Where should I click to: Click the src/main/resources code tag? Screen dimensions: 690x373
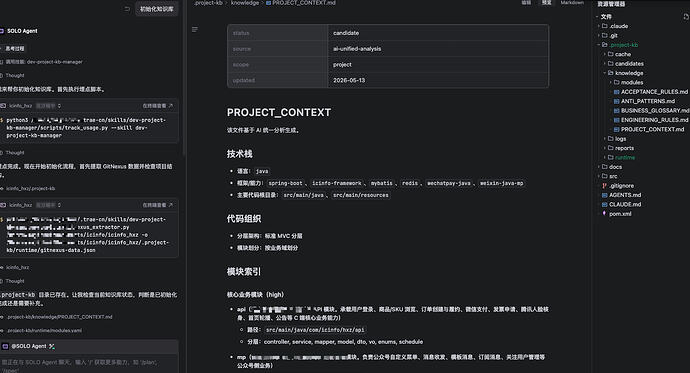(x=360, y=195)
